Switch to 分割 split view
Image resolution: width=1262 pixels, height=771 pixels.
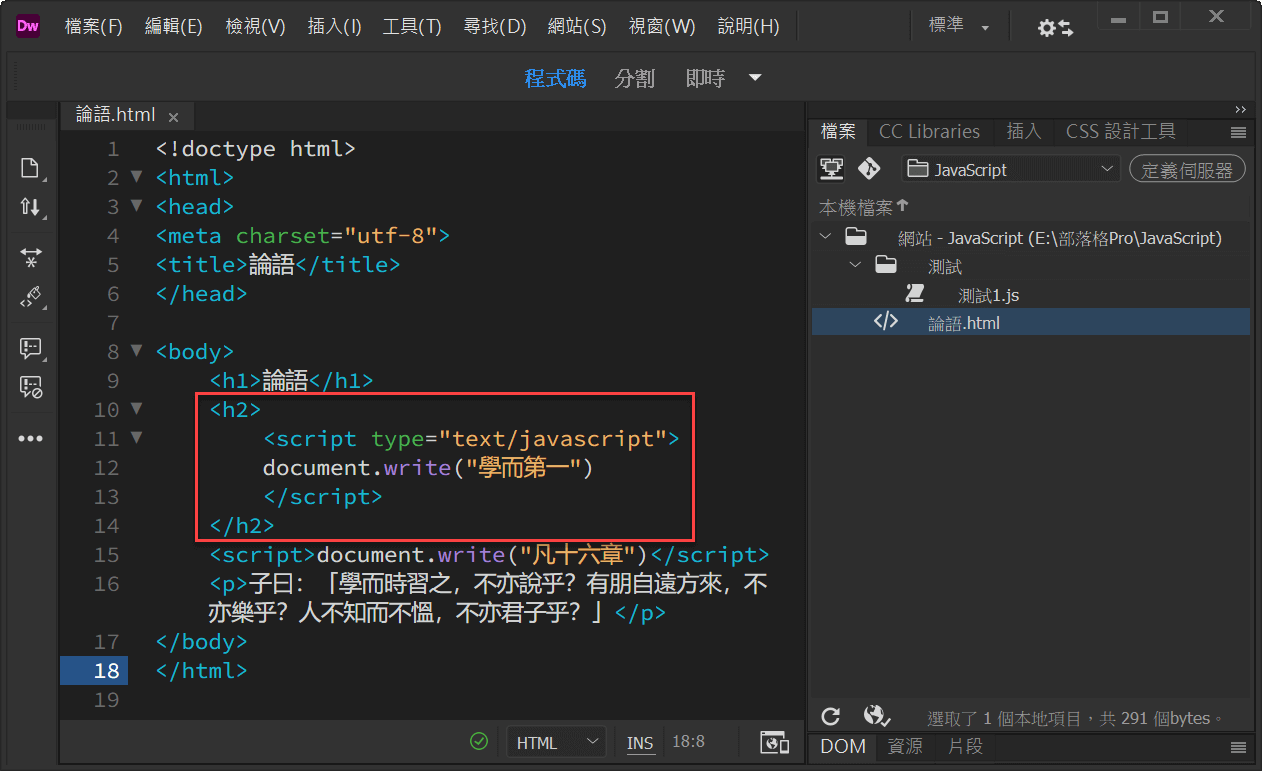(x=635, y=78)
